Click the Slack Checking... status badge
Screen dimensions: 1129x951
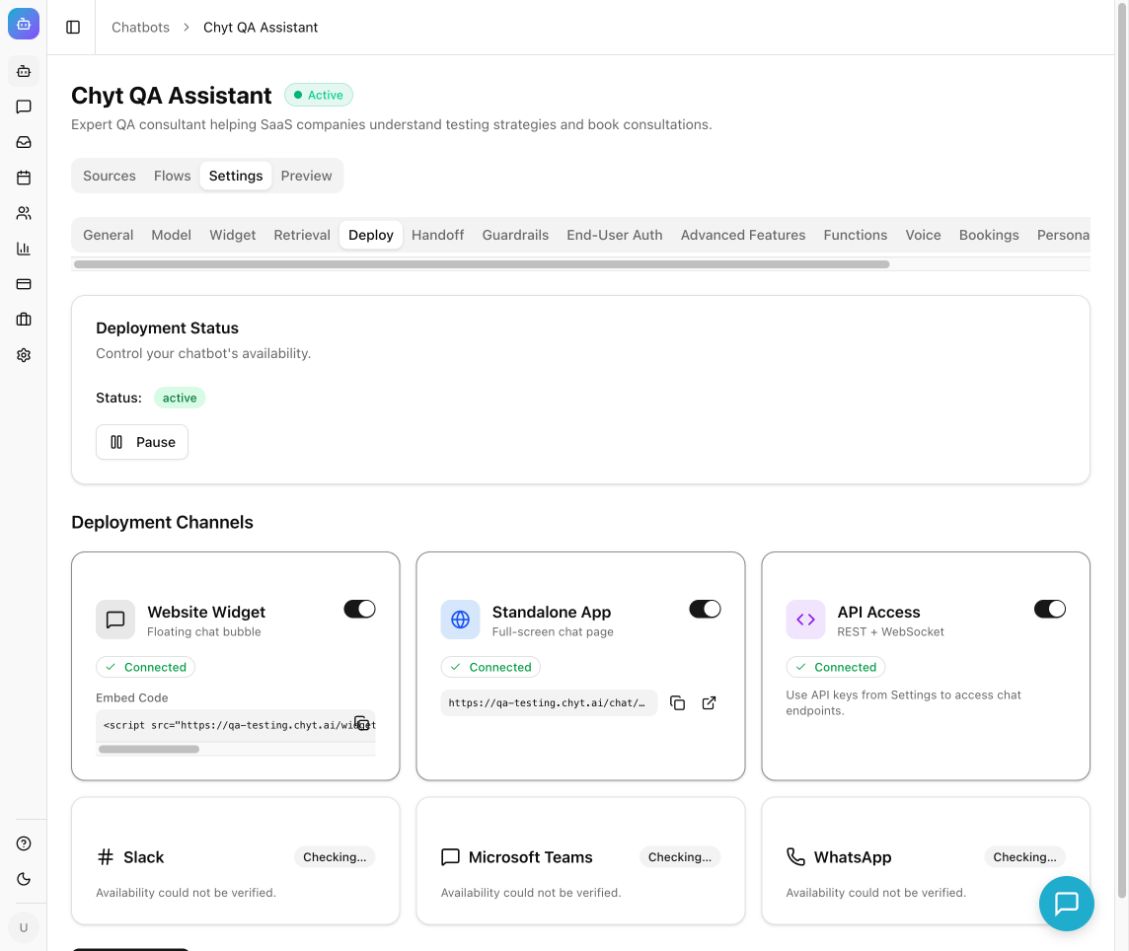click(x=334, y=857)
